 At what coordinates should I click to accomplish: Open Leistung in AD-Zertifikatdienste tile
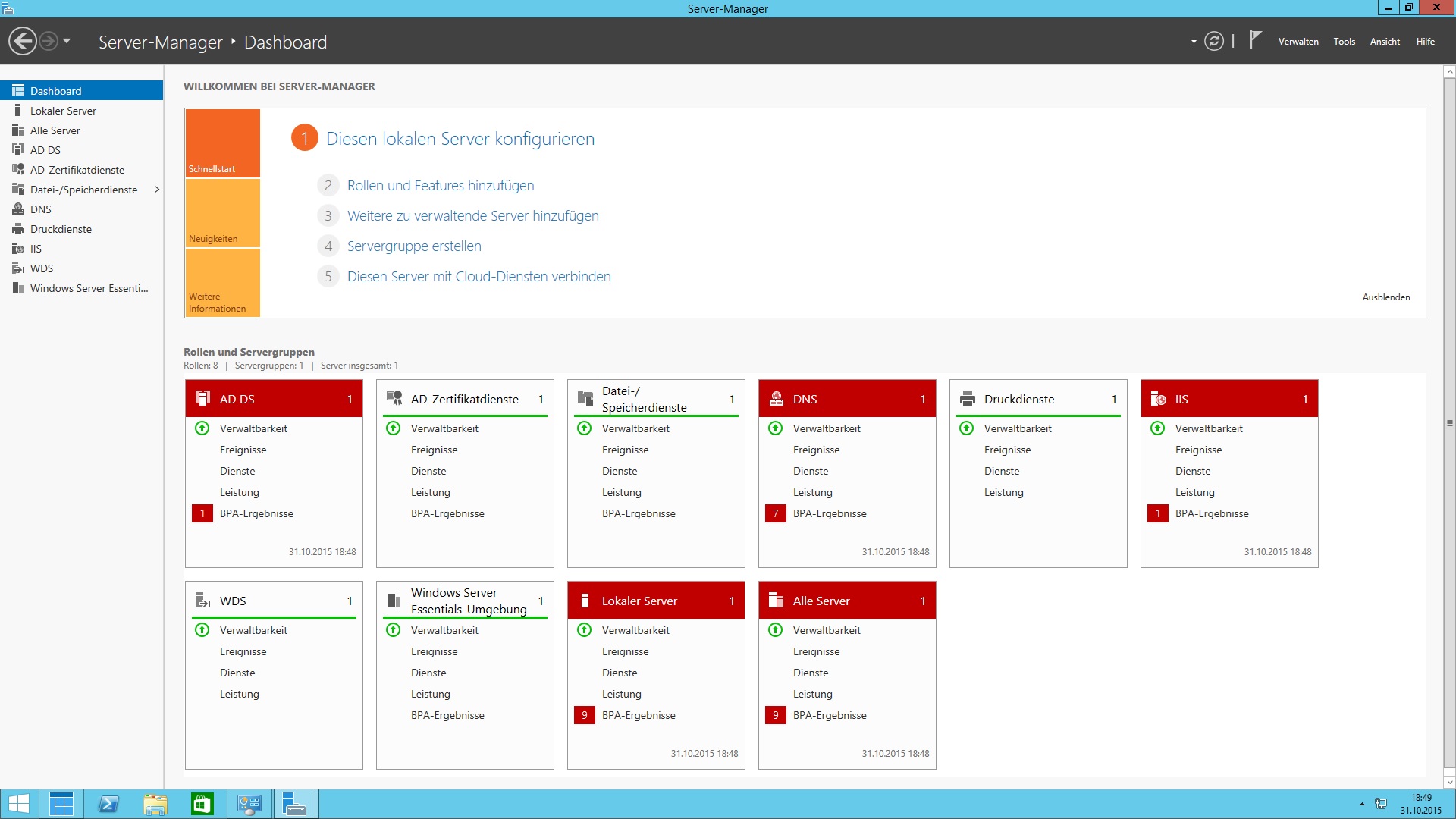click(x=431, y=492)
